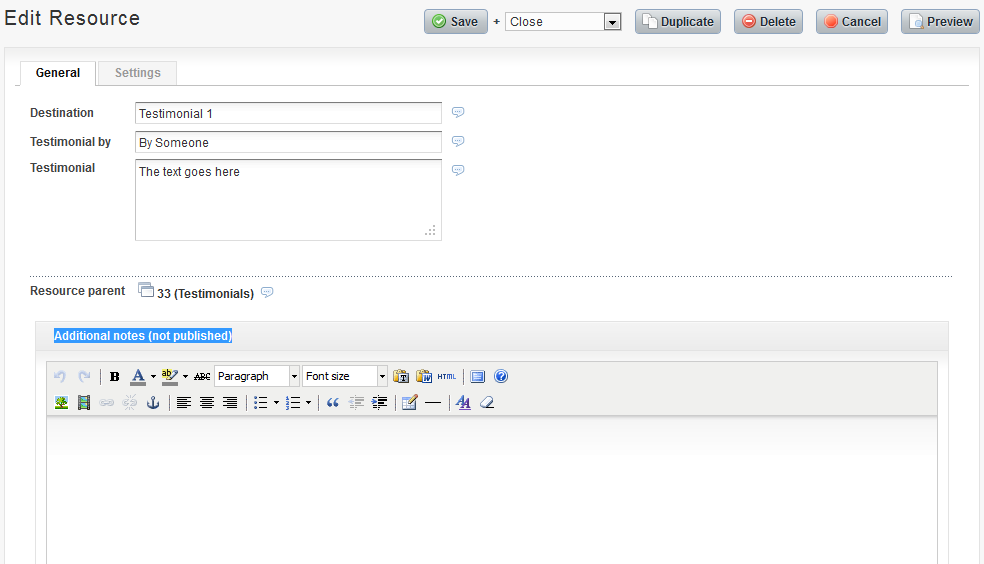The image size is (984, 564).
Task: Insert a horizontal rule line
Action: coord(433,403)
